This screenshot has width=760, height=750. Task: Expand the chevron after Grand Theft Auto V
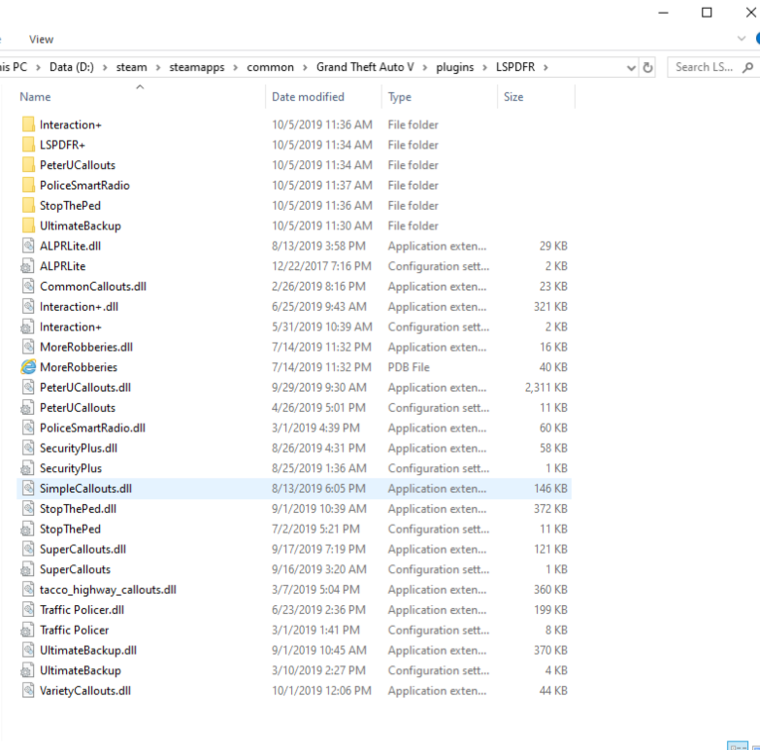coord(425,67)
